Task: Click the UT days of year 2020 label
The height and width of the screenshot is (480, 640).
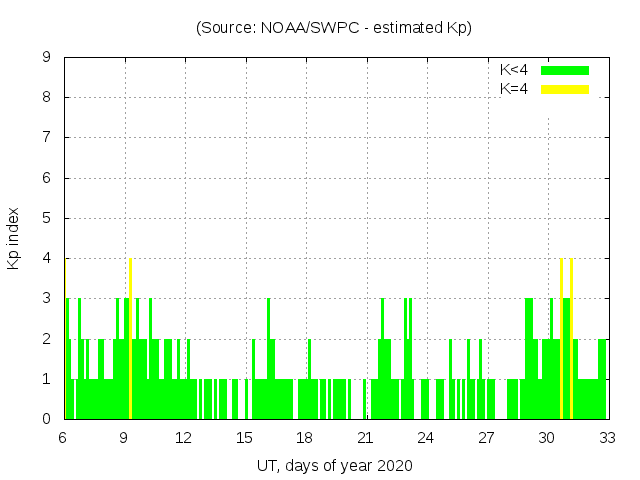Action: tap(334, 465)
